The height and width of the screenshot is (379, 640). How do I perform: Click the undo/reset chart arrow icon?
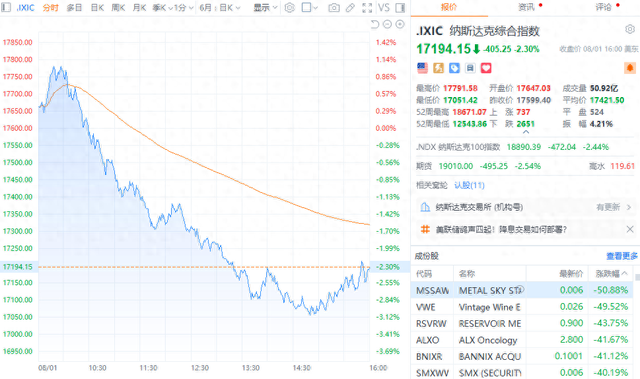pyautogui.click(x=375, y=24)
